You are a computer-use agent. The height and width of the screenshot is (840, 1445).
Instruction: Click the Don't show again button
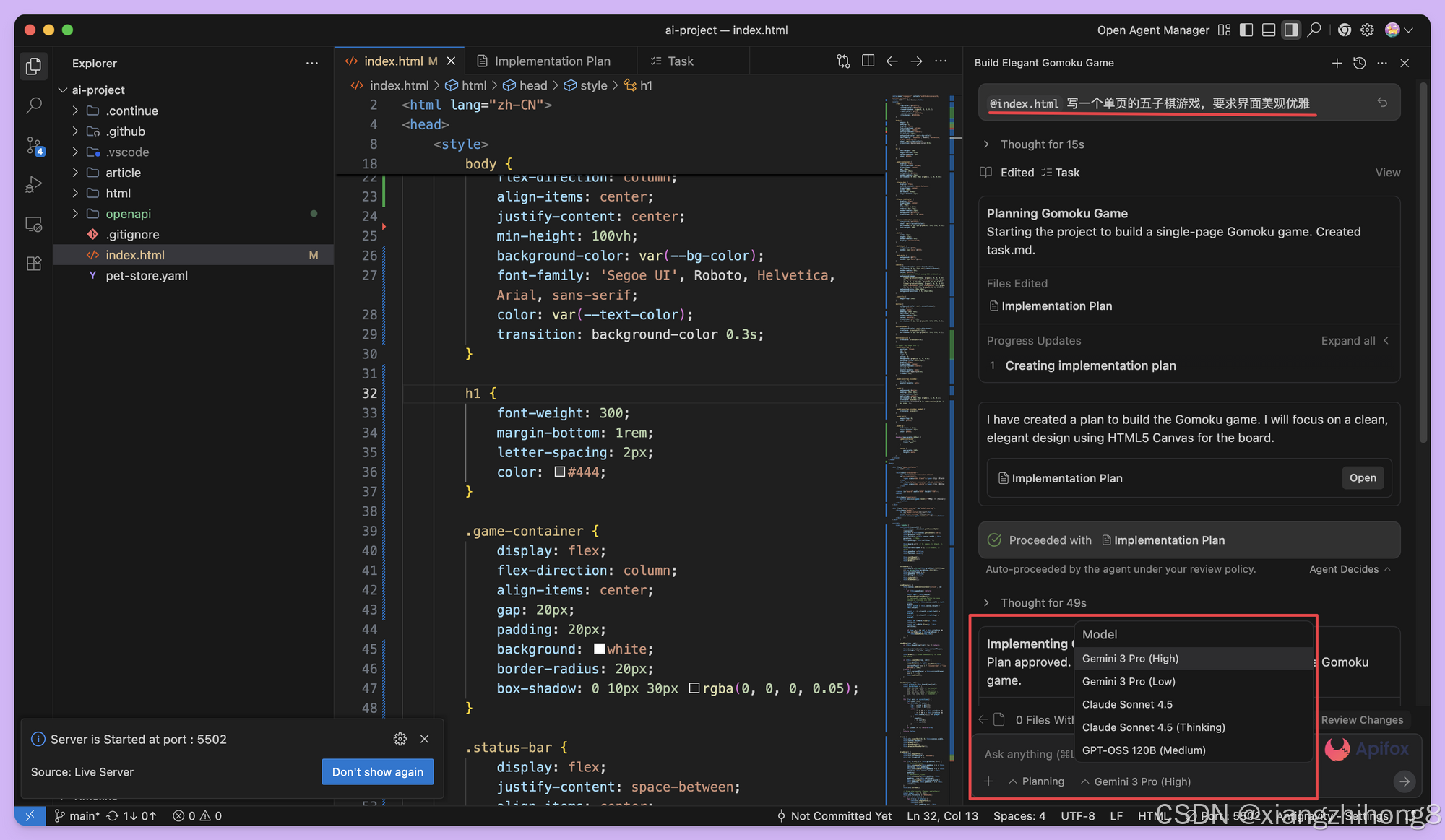point(377,772)
